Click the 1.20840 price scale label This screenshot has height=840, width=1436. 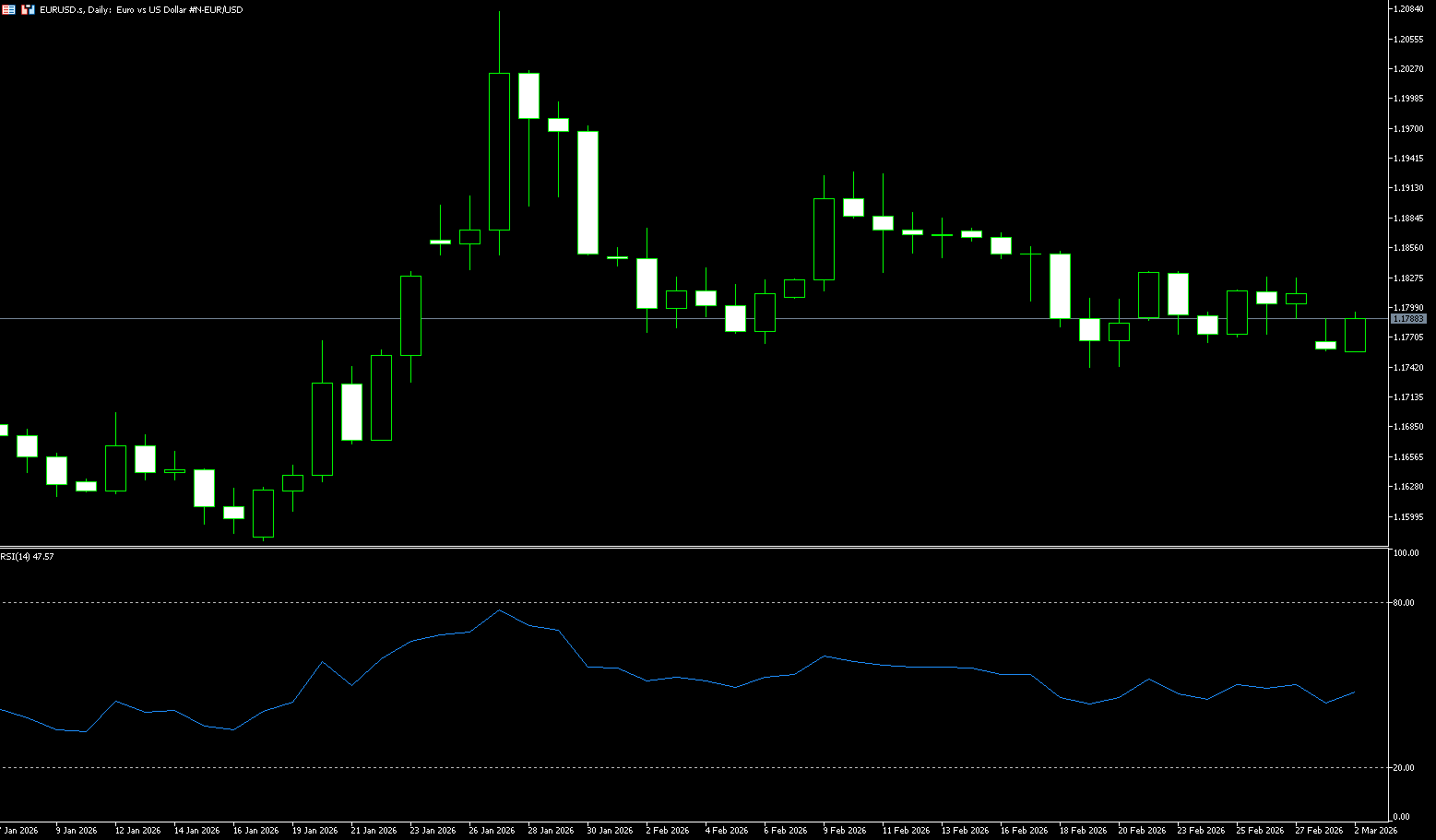tap(1408, 9)
